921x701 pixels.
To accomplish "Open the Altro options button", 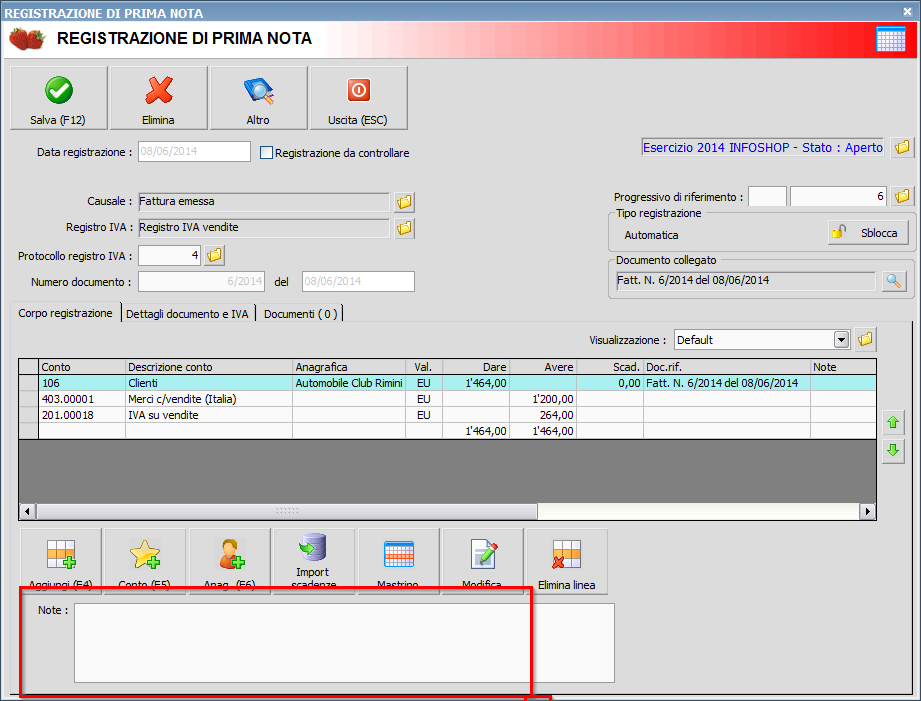I will (258, 98).
